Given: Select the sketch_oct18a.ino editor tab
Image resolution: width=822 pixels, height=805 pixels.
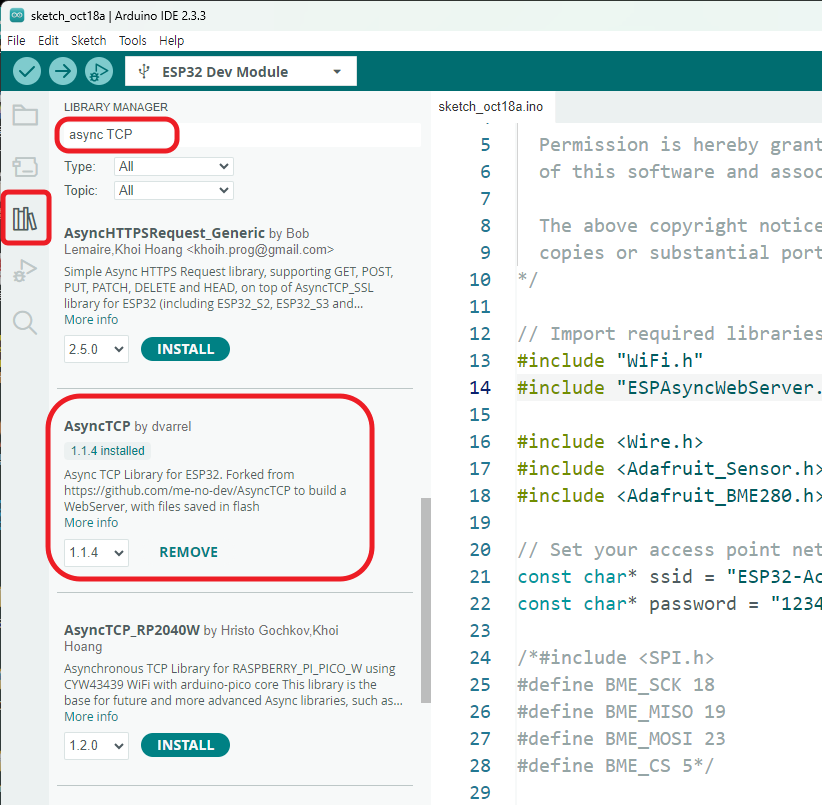Looking at the screenshot, I should coord(491,106).
